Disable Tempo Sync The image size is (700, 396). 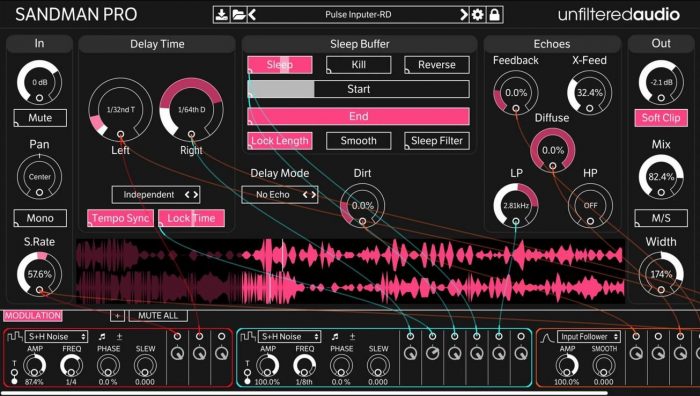pos(120,218)
